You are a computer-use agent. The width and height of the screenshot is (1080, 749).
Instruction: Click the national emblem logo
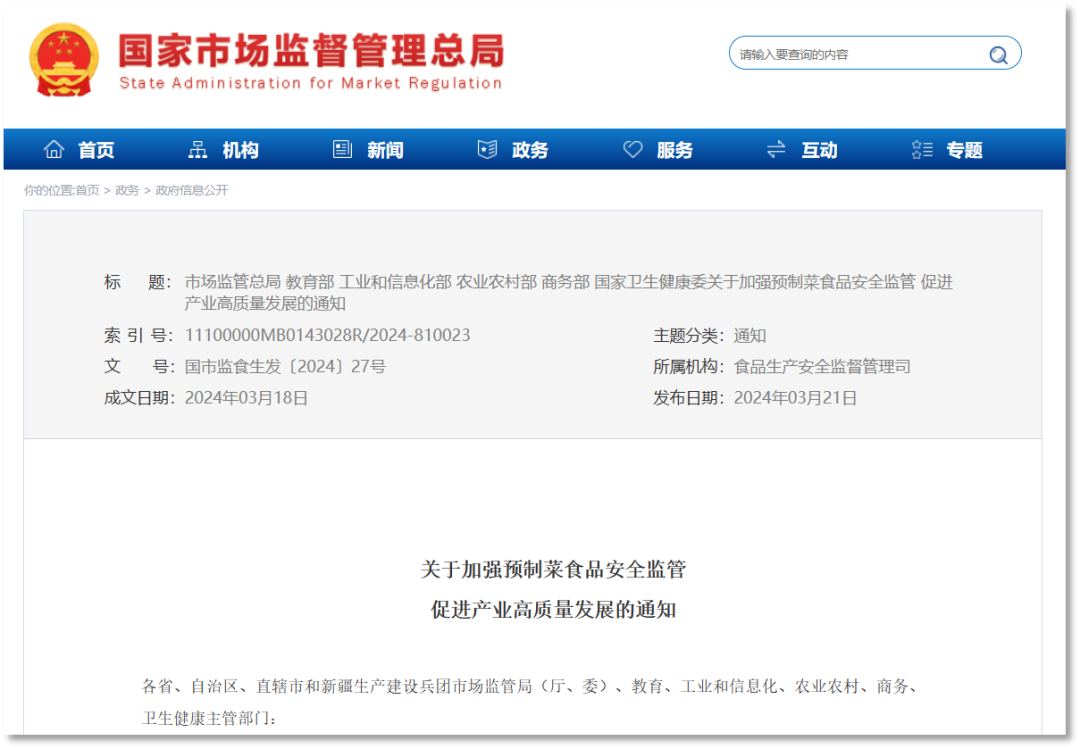coord(63,59)
